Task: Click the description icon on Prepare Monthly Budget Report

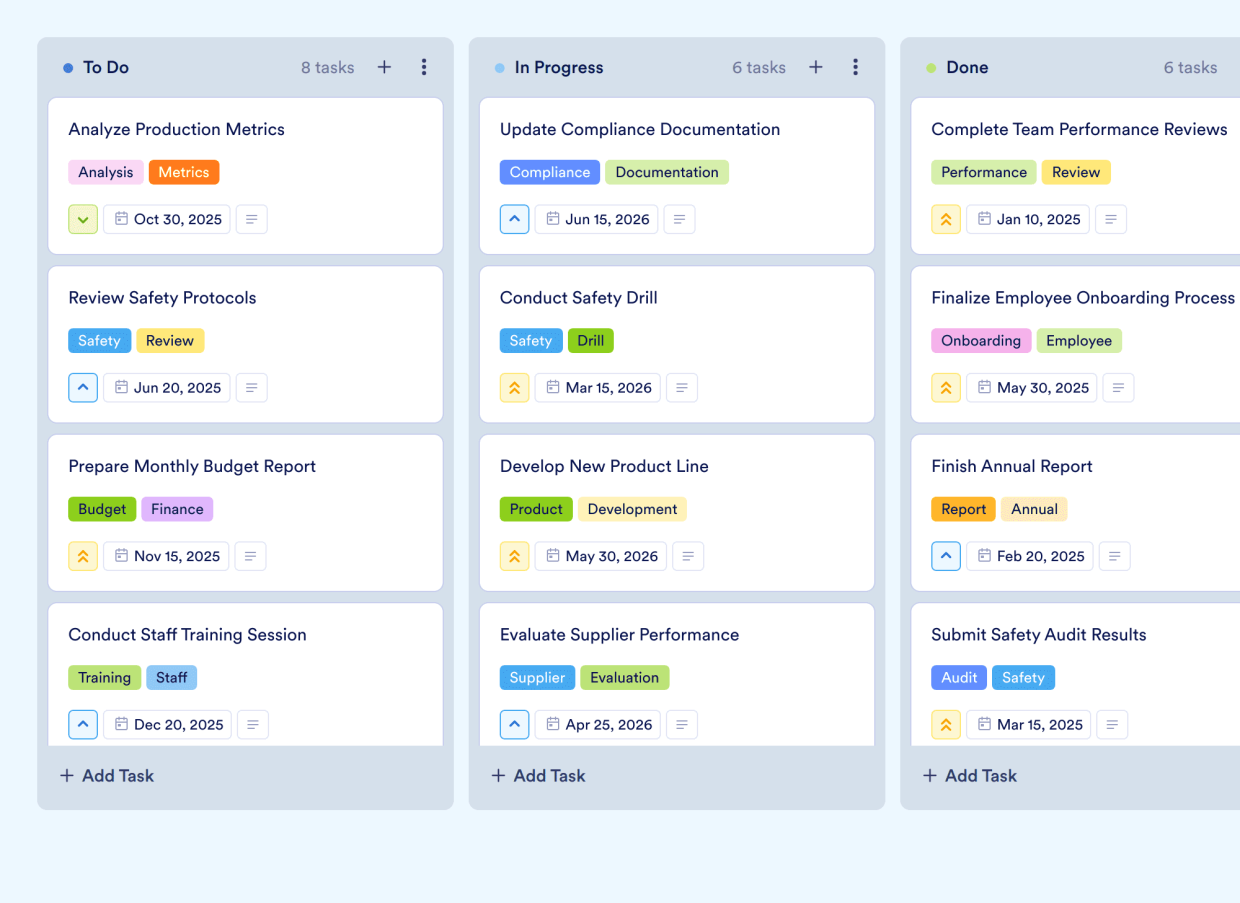Action: [x=250, y=556]
